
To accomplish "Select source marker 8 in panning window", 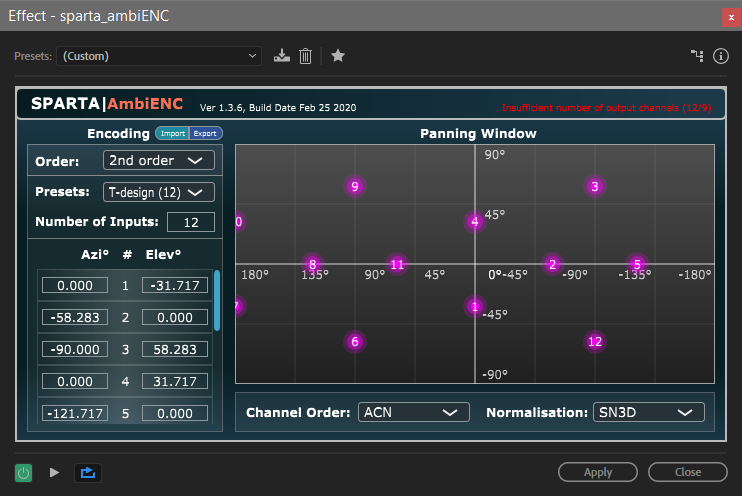I will point(312,264).
